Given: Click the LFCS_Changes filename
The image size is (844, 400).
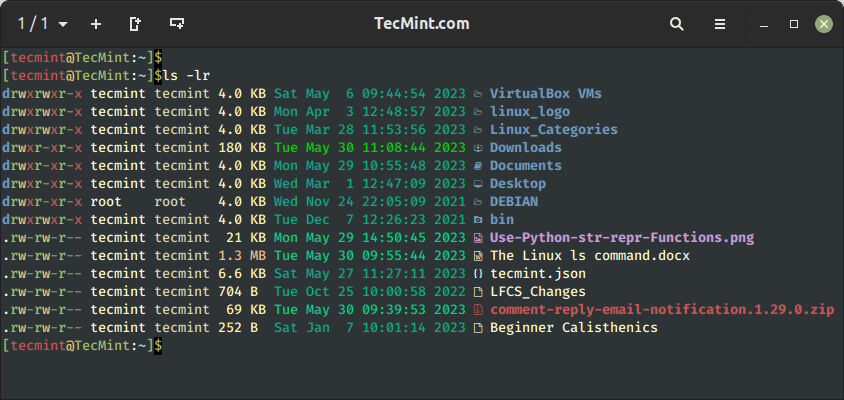Looking at the screenshot, I should pos(538,292).
